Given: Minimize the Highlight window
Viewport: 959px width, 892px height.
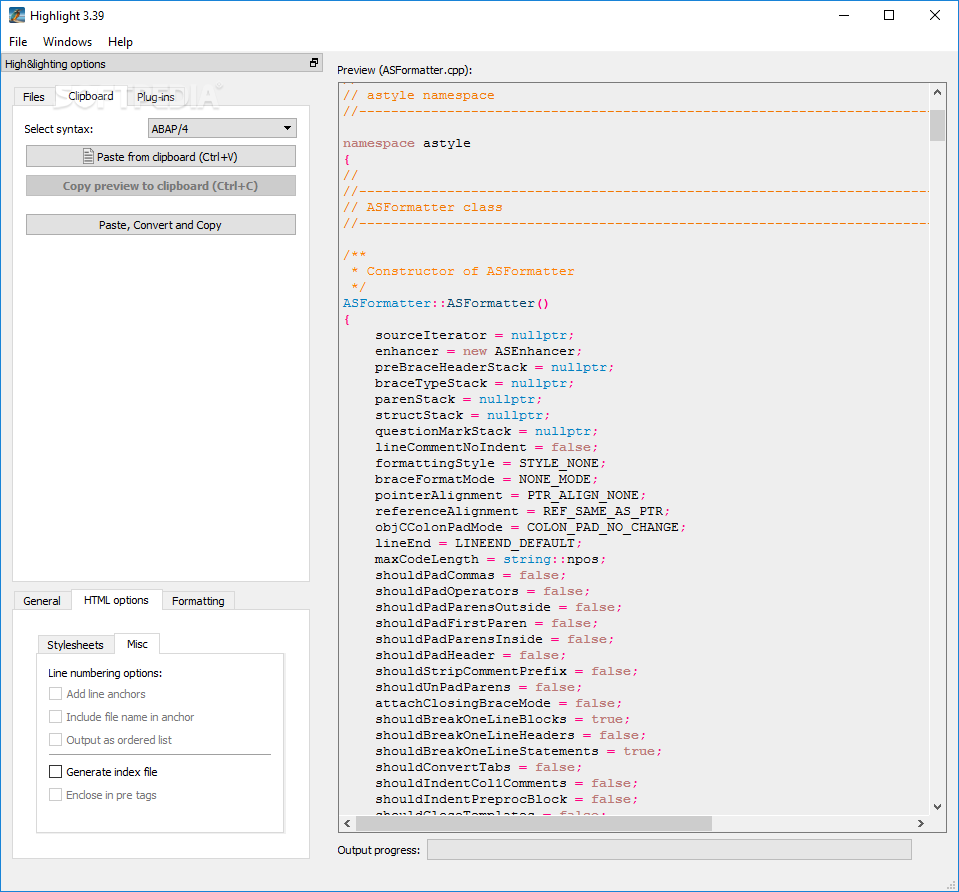Looking at the screenshot, I should [x=844, y=15].
